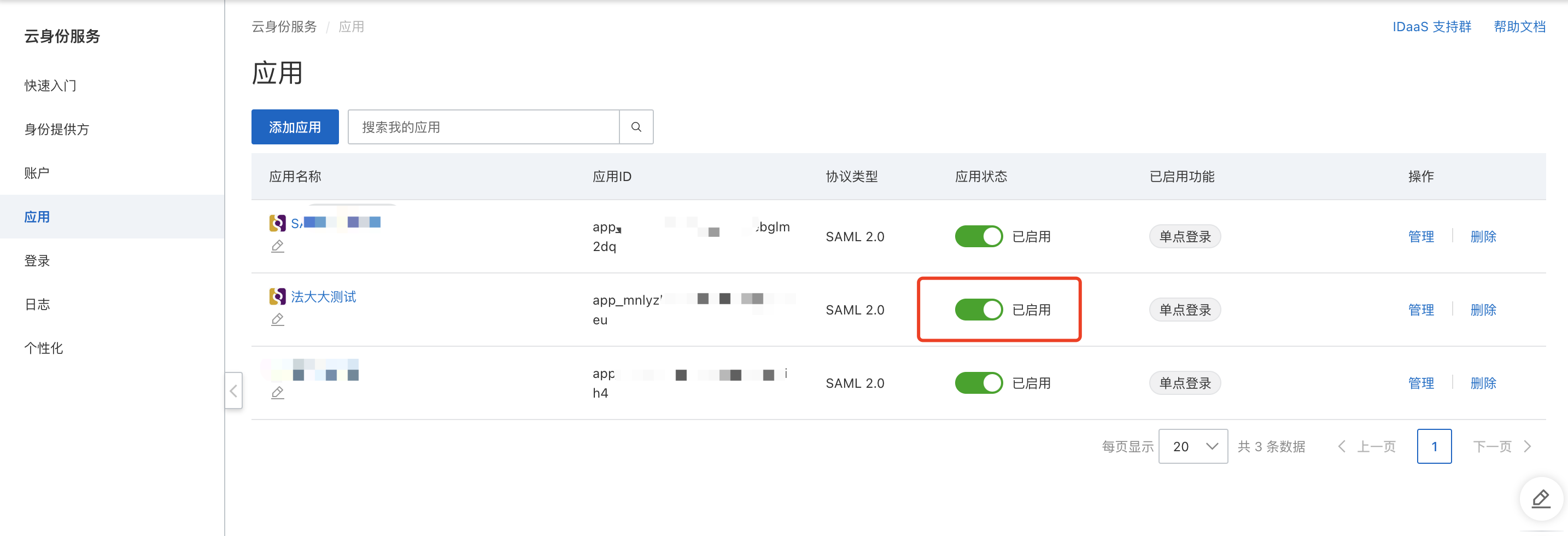Screen dimensions: 1568x536
Task: Click the floating feedback pencil icon
Action: [1541, 499]
